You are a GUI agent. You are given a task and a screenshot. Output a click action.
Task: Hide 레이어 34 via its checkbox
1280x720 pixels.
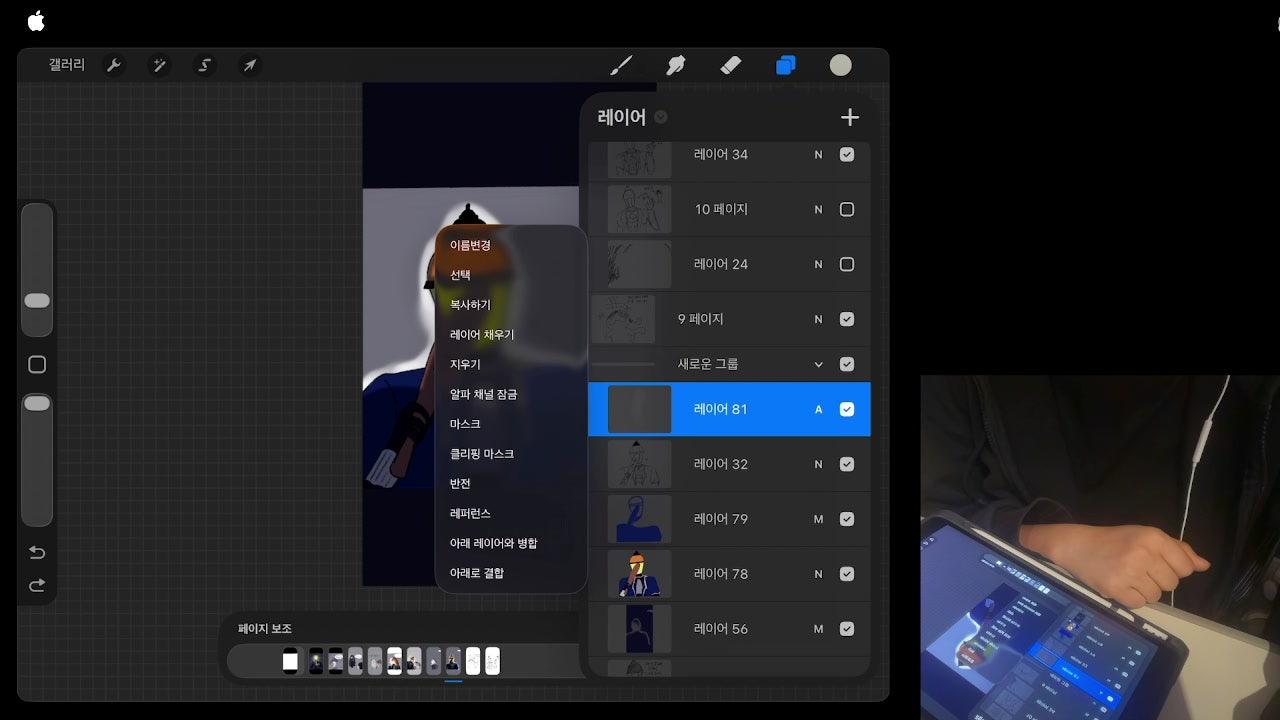pos(847,154)
